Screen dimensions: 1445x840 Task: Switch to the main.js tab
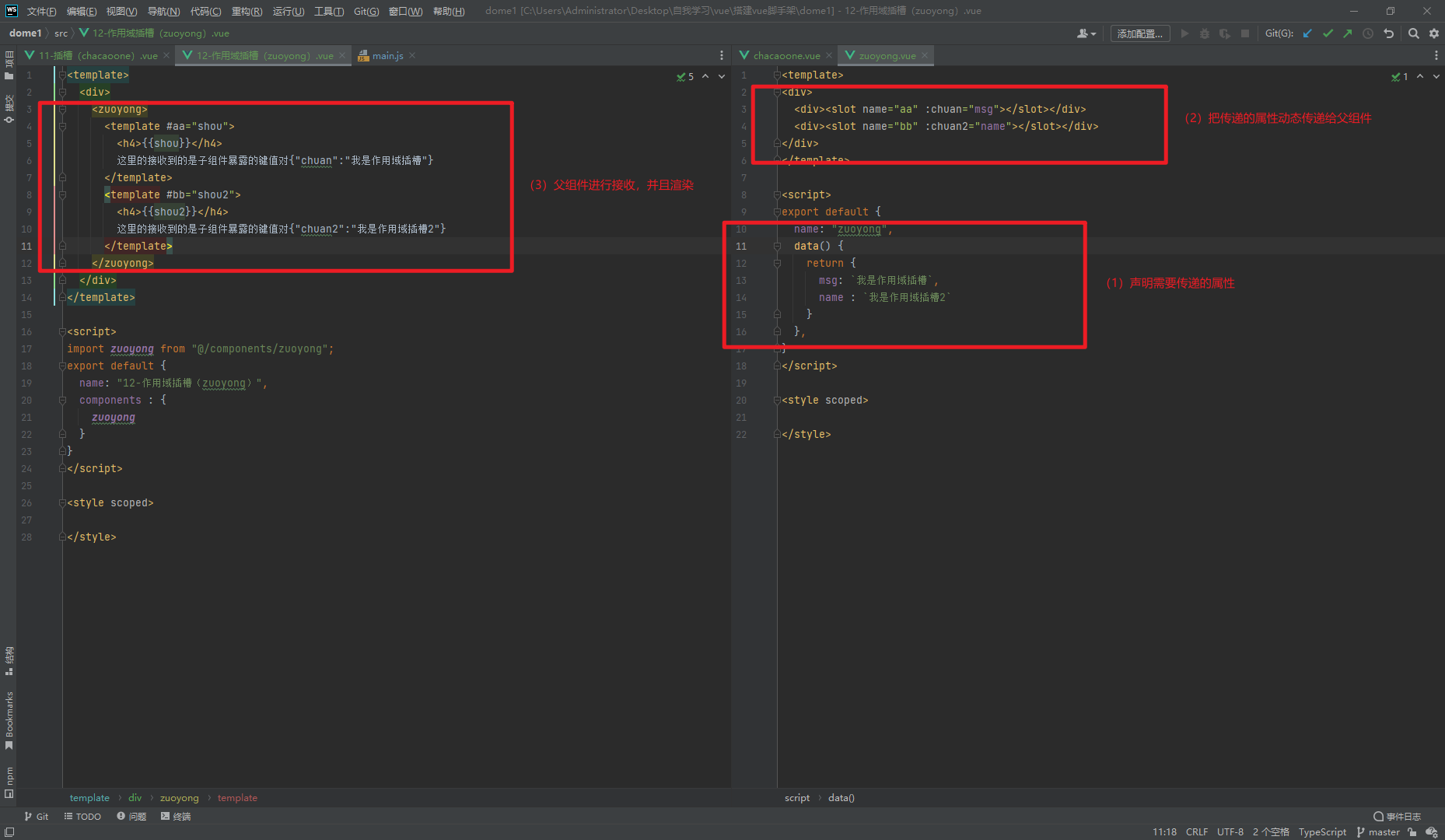tap(387, 55)
